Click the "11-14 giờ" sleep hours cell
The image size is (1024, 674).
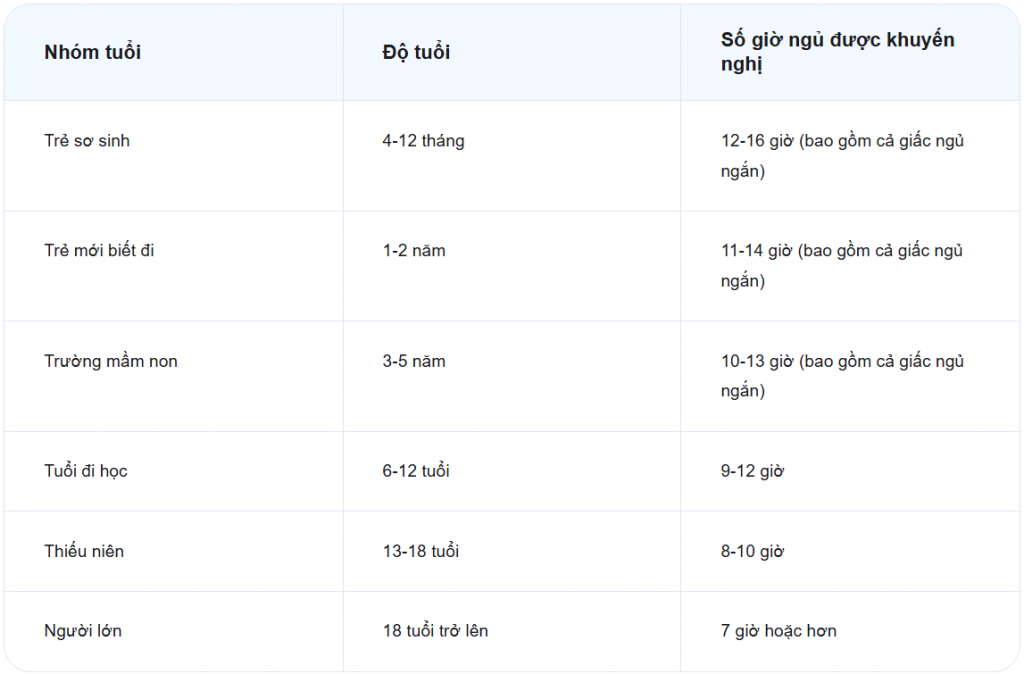[842, 266]
